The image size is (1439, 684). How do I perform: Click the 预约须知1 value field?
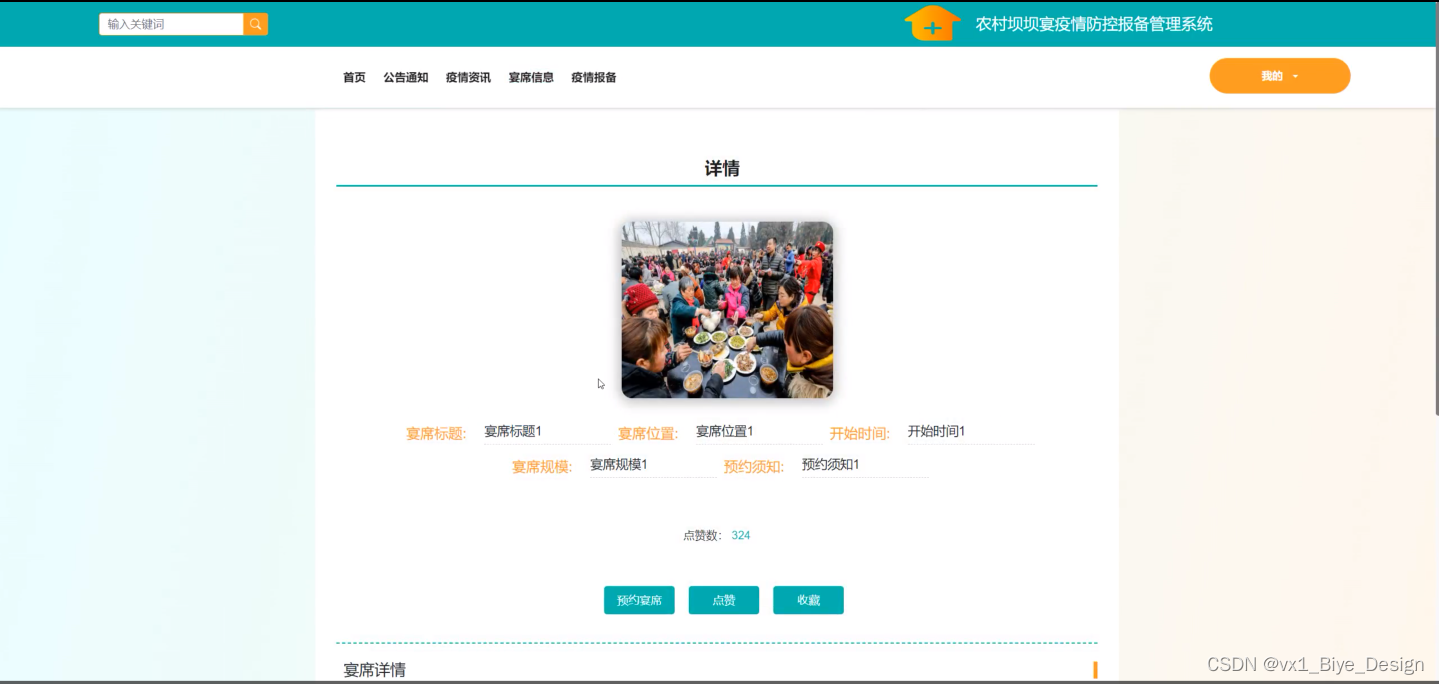pos(865,465)
